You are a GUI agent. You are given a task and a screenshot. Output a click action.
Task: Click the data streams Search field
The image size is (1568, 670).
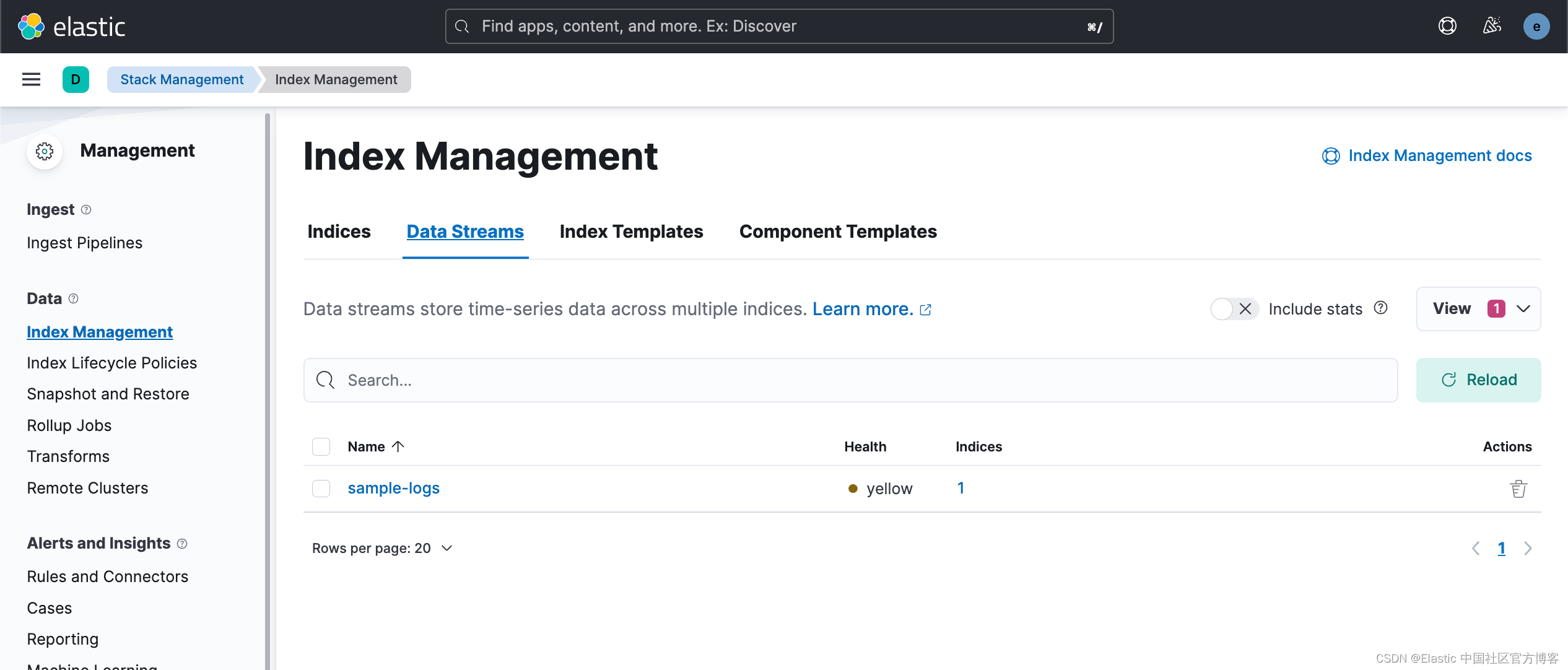[x=850, y=380]
